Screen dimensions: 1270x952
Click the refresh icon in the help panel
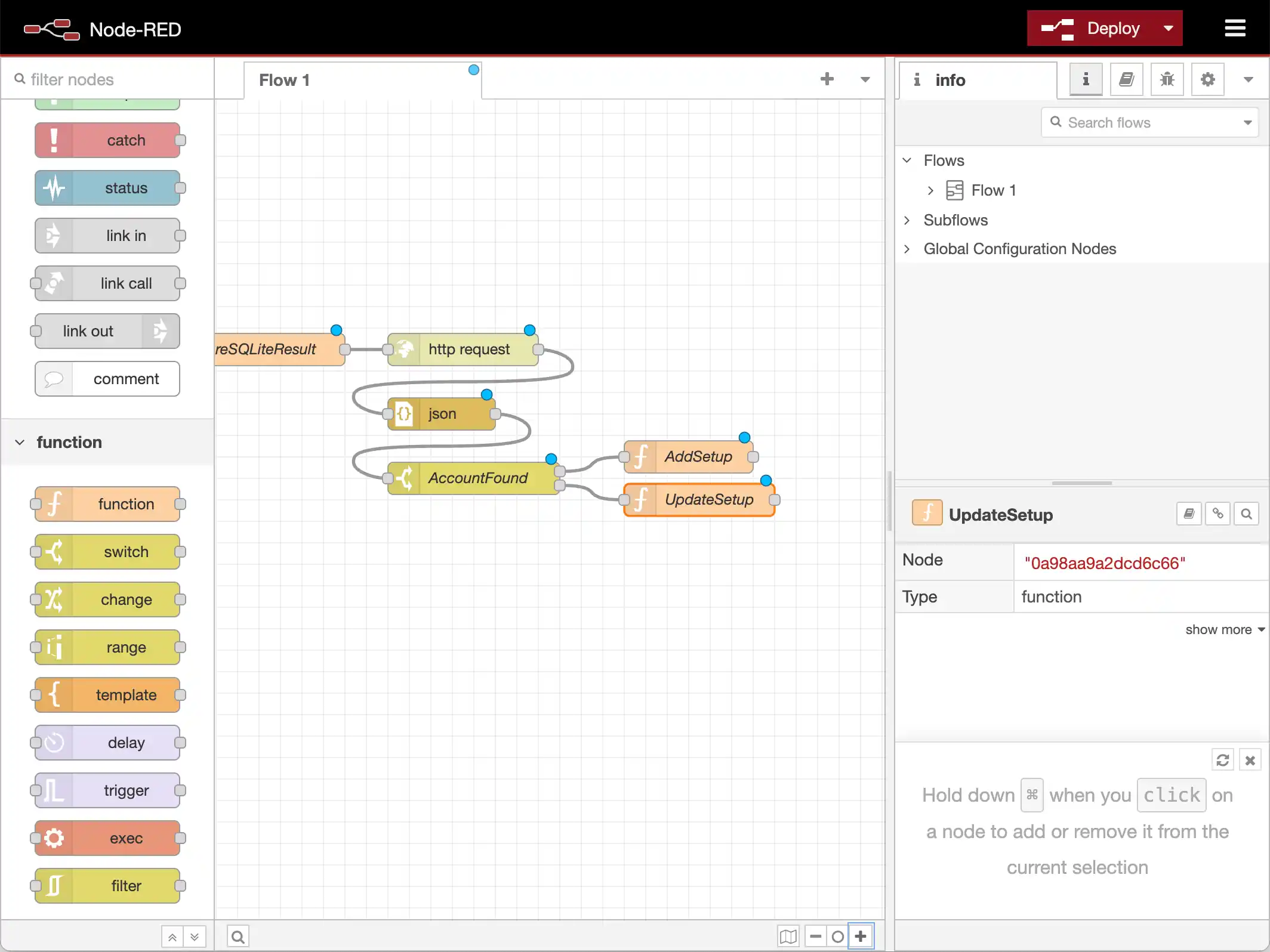point(1223,760)
